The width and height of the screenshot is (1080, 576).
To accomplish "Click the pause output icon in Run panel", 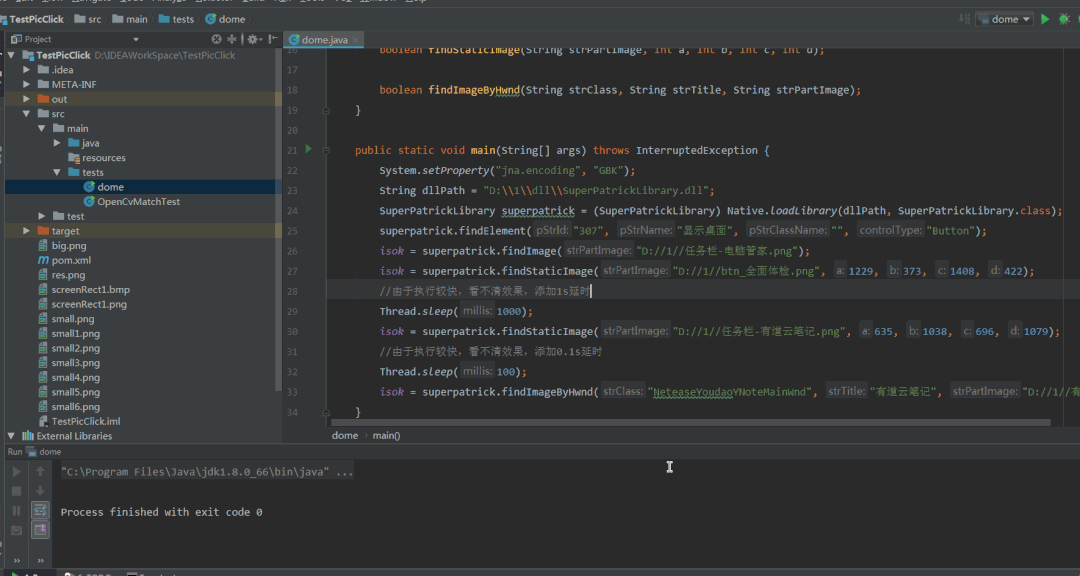I will tap(17, 511).
